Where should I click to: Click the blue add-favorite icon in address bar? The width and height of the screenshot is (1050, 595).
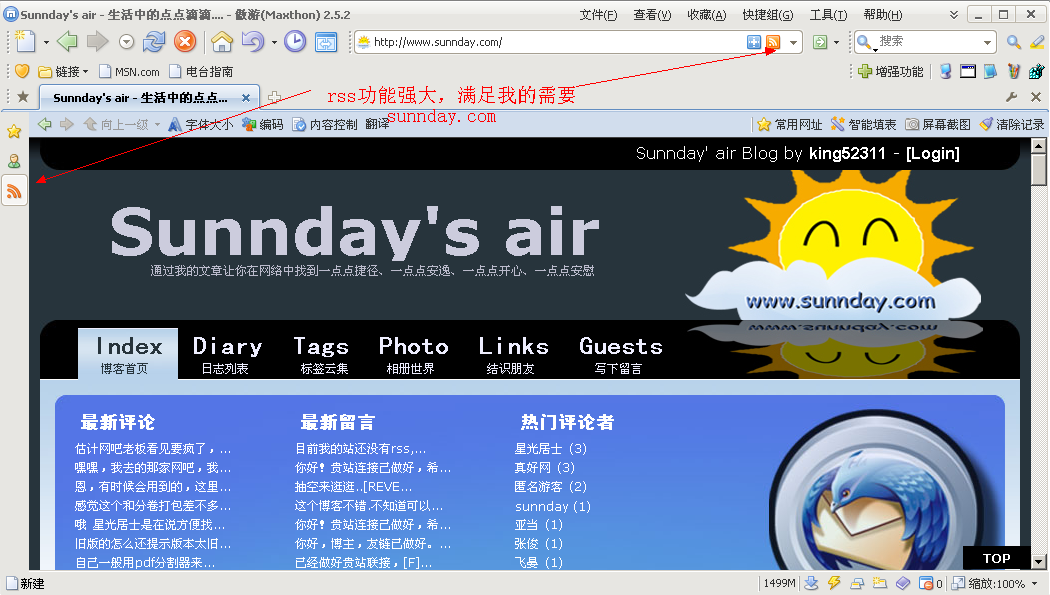(x=754, y=42)
